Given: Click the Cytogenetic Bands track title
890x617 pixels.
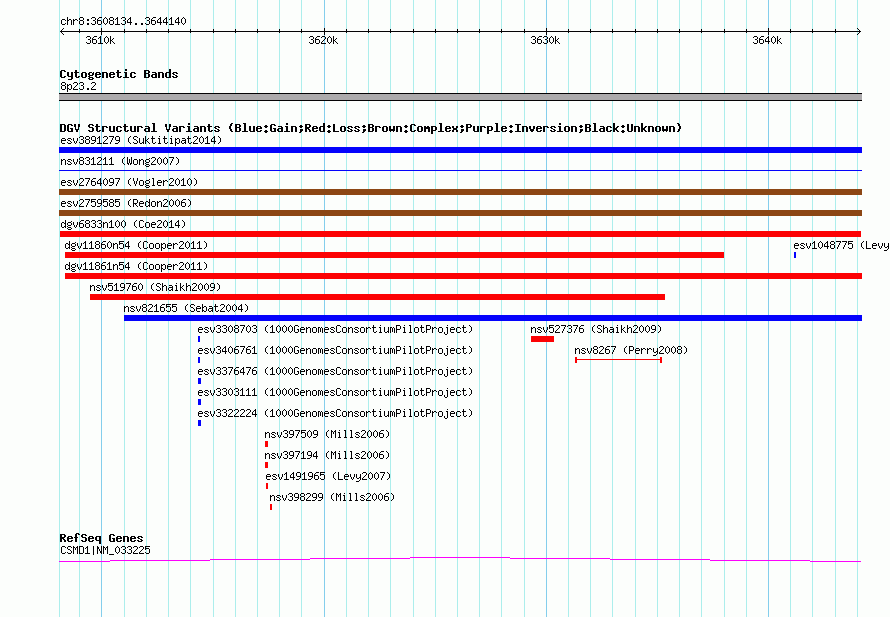Looking at the screenshot, I should tap(119, 74).
